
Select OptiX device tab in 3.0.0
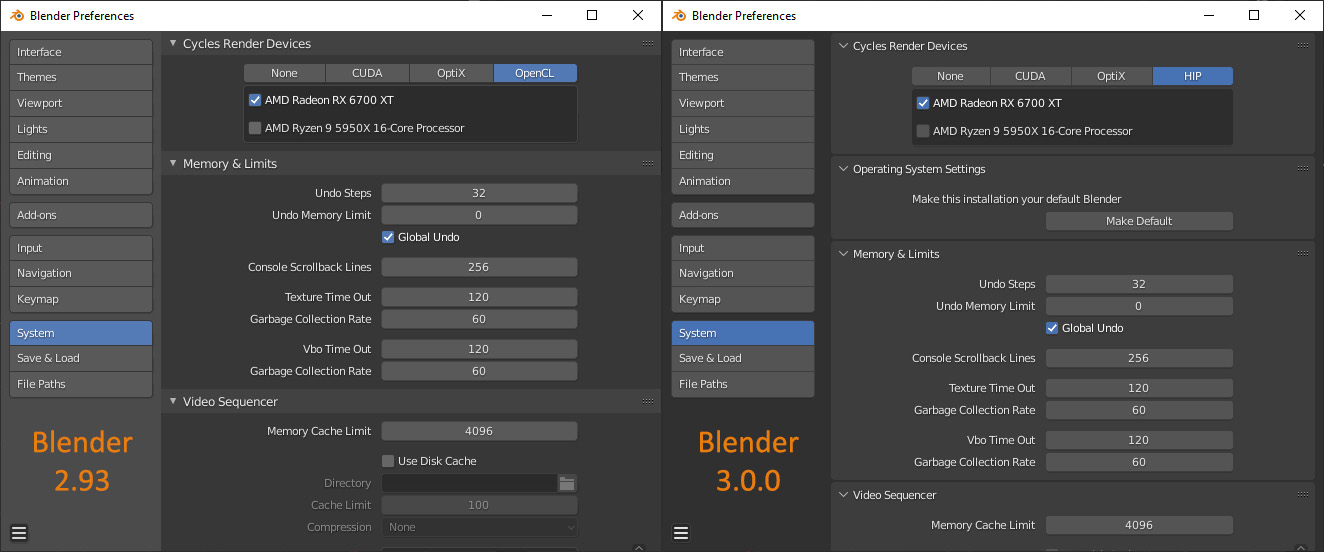pos(1112,76)
